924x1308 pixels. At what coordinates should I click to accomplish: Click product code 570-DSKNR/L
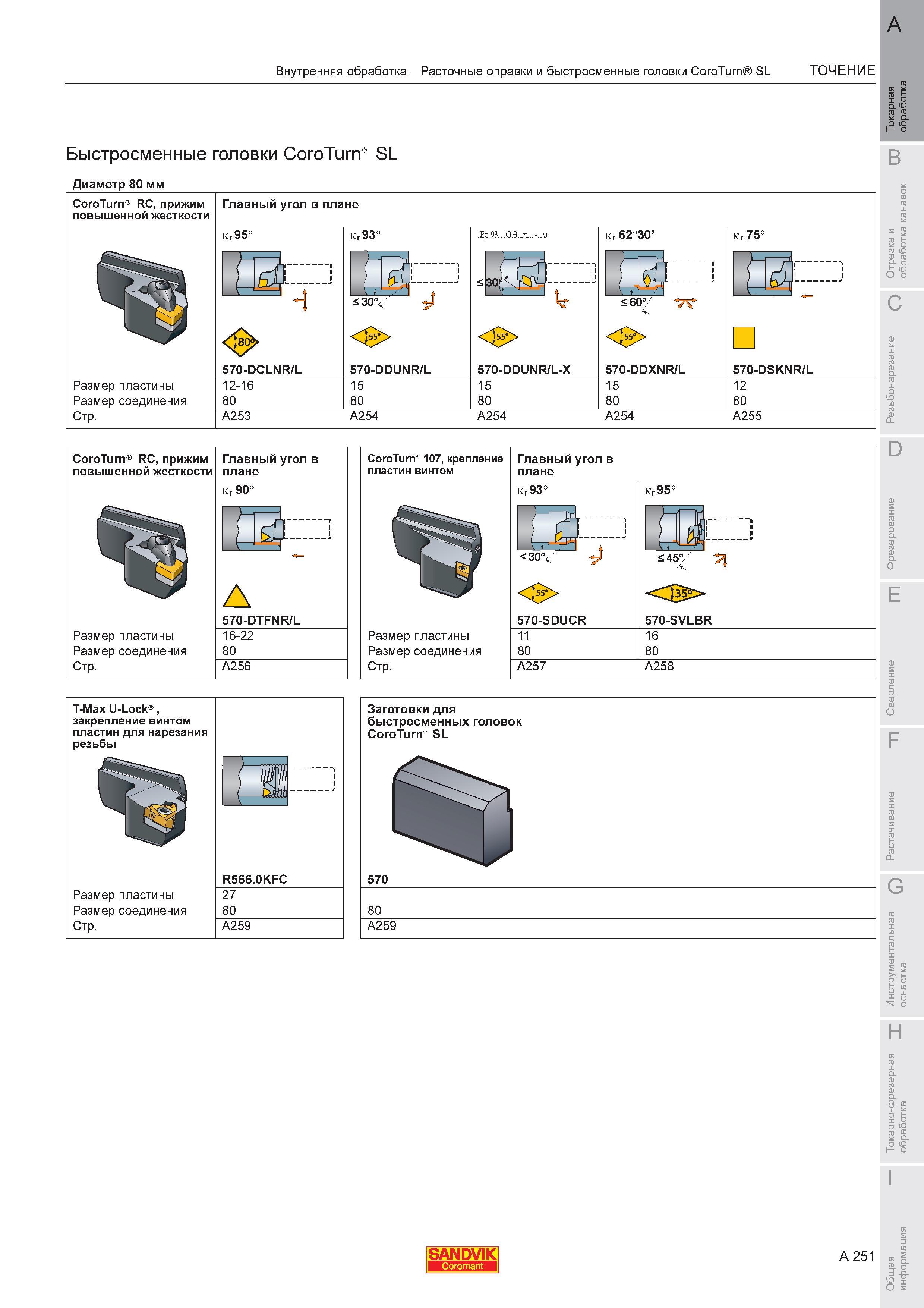(773, 370)
